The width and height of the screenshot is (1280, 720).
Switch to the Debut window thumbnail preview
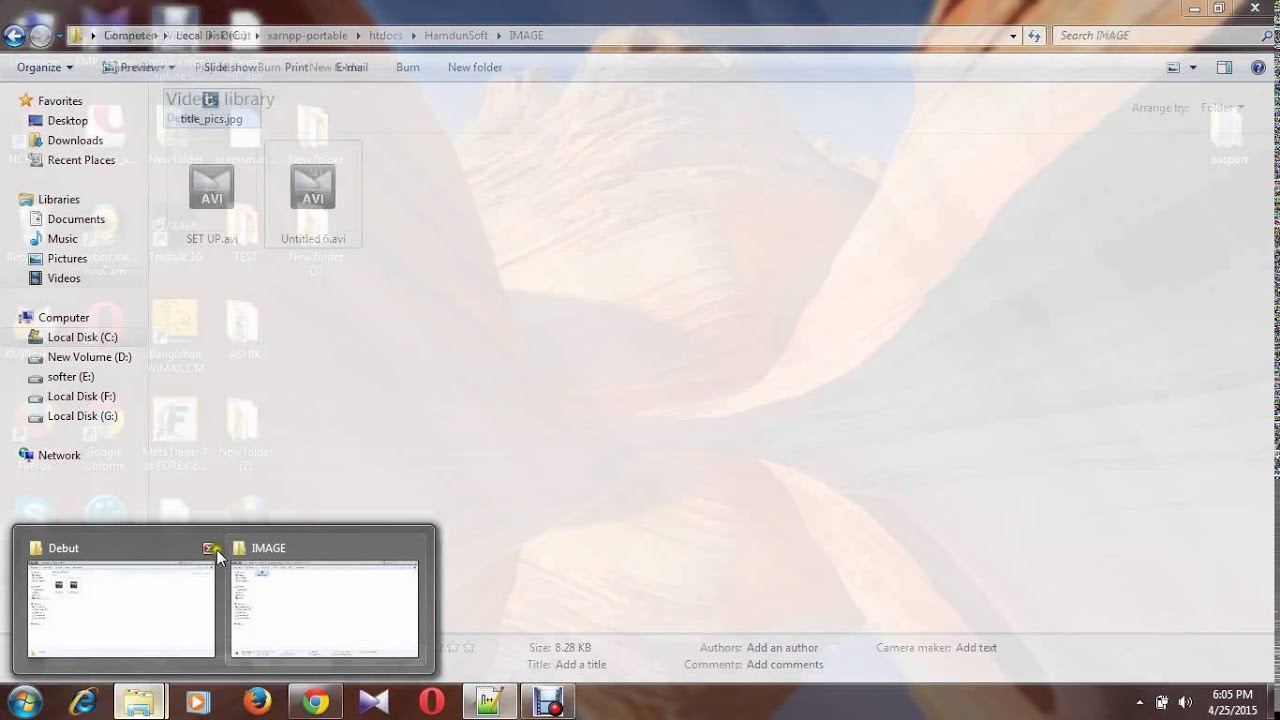point(121,609)
